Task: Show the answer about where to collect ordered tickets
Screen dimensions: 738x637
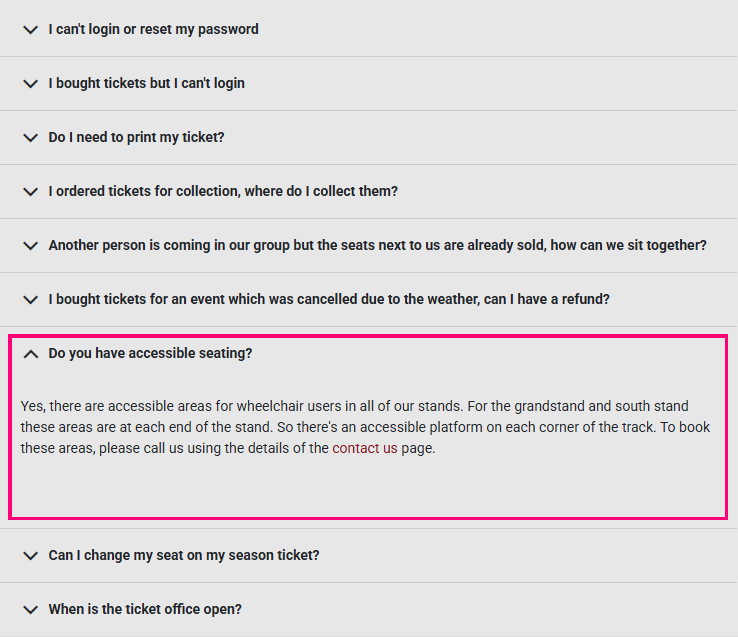Action: (x=223, y=191)
